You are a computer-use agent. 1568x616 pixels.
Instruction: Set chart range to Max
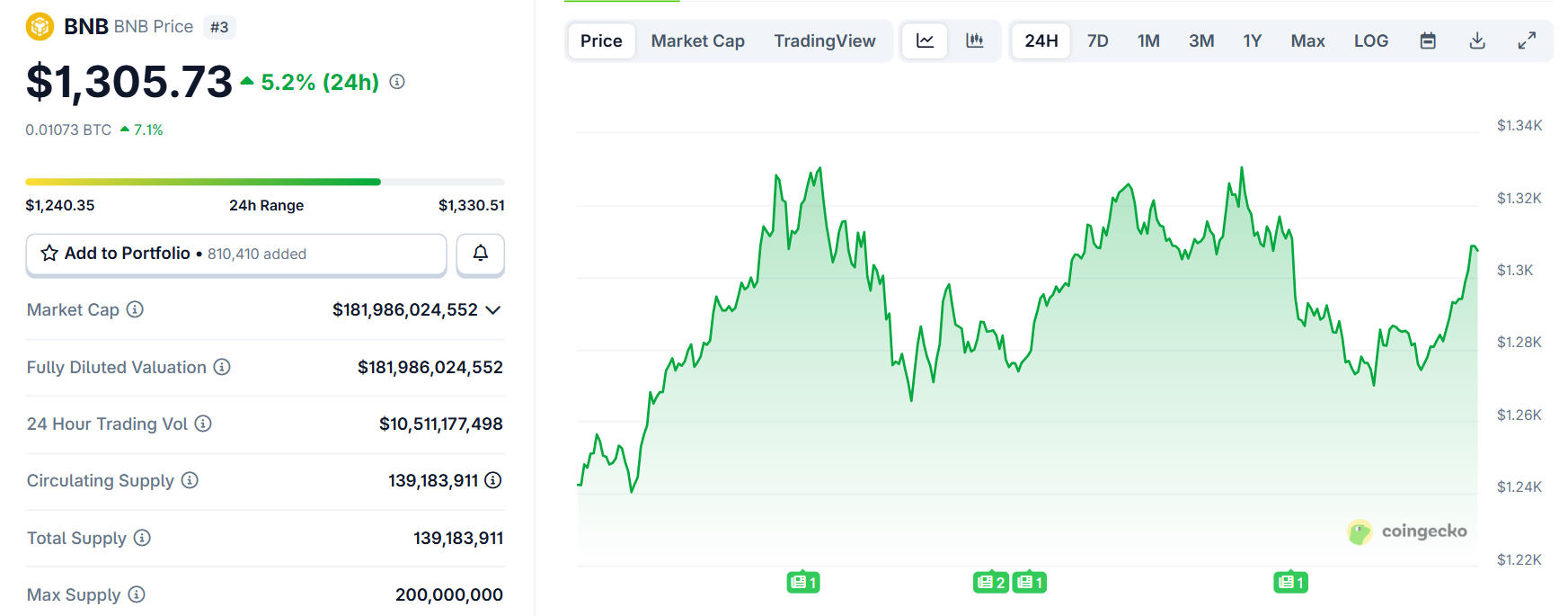[x=1308, y=40]
